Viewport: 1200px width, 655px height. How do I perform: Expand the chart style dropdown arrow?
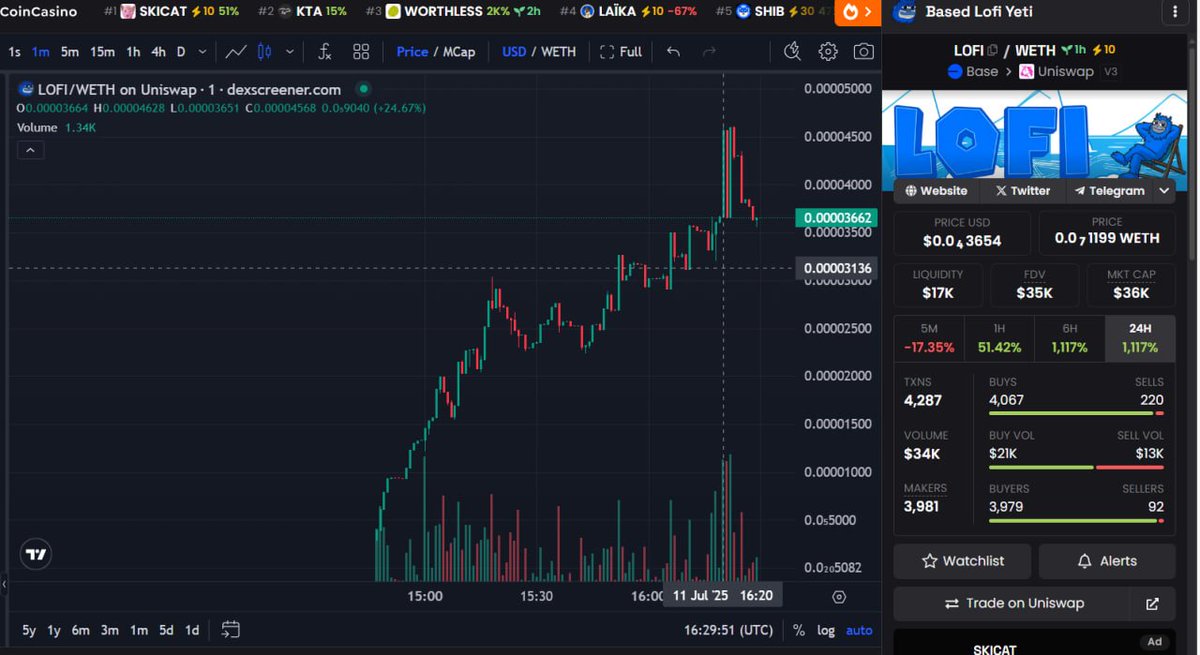[x=290, y=52]
